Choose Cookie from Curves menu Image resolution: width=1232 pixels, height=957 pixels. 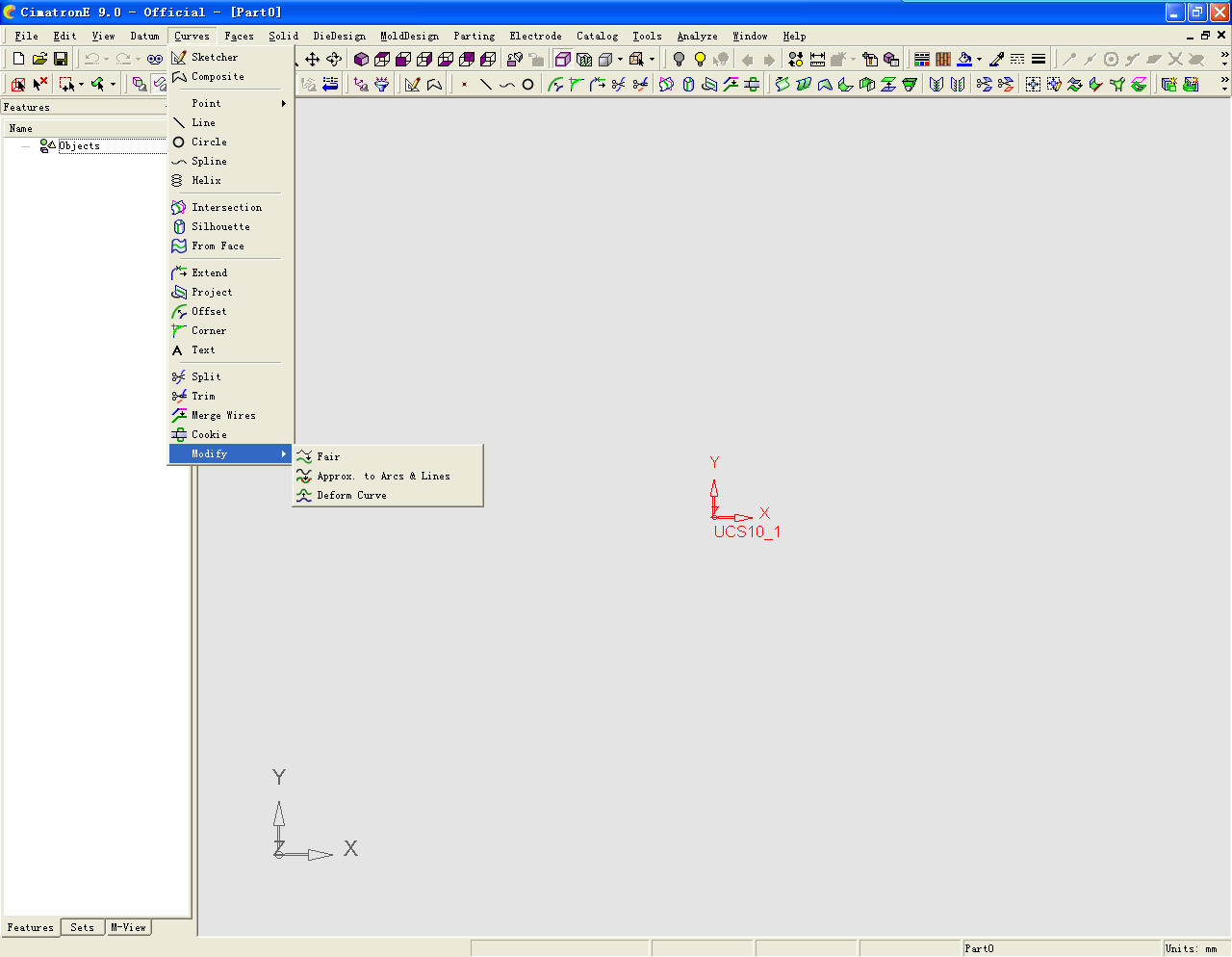click(230, 434)
